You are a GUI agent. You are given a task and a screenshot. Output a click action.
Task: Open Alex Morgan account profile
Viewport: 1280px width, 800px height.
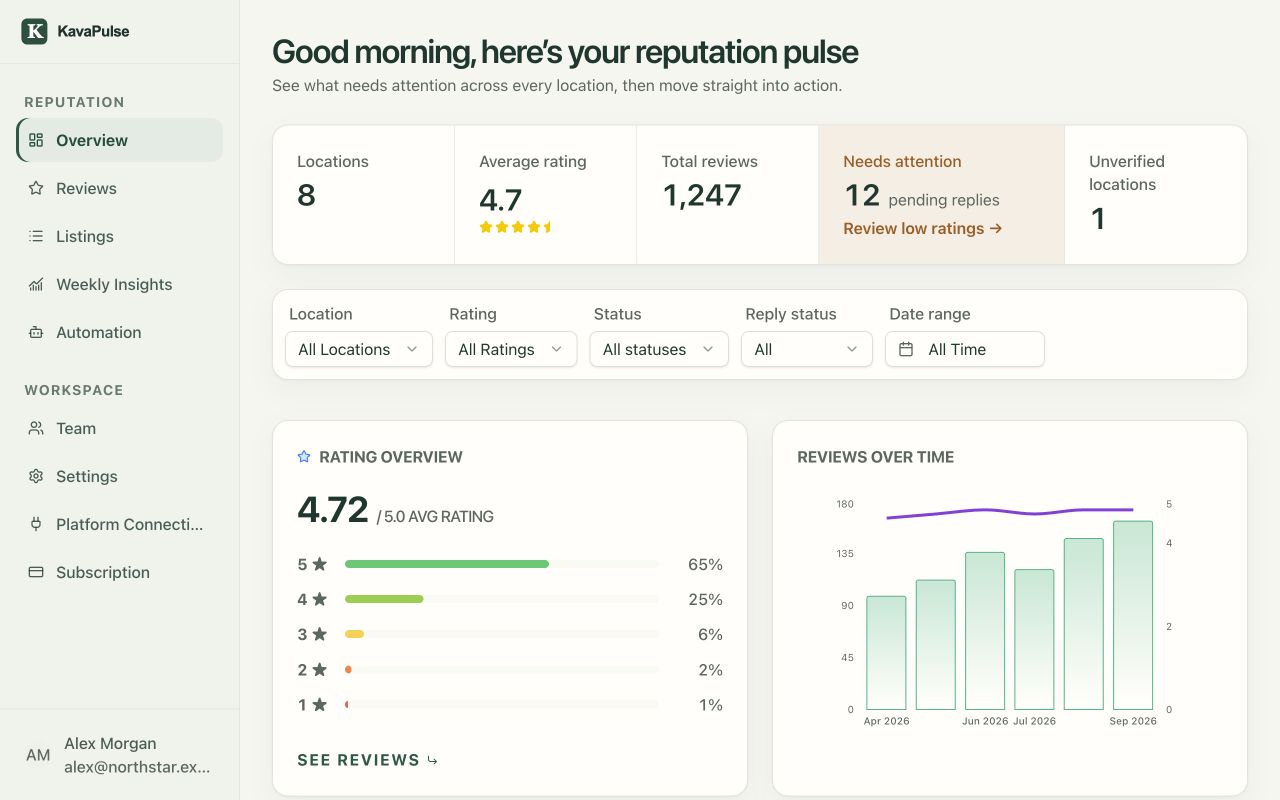click(120, 755)
